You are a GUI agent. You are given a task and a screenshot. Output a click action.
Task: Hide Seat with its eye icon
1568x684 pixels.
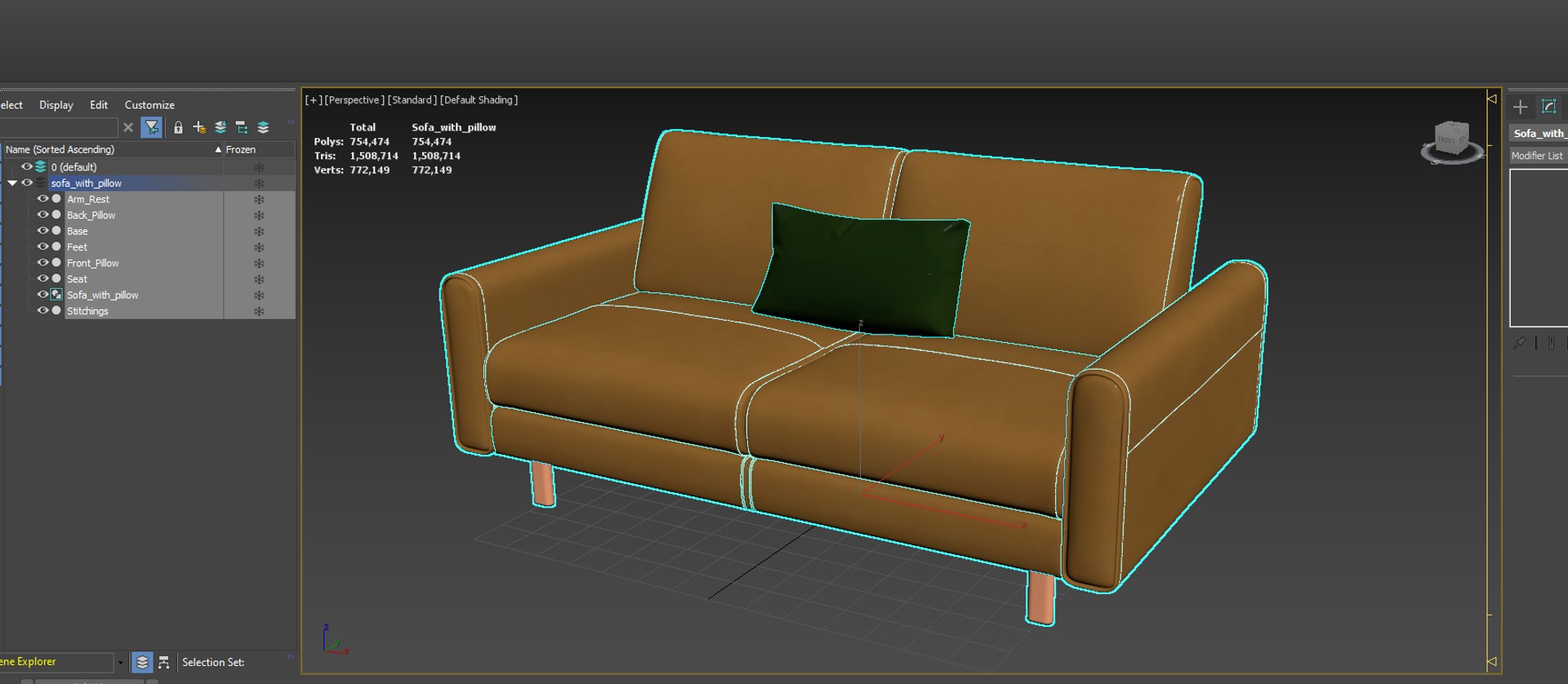coord(42,278)
